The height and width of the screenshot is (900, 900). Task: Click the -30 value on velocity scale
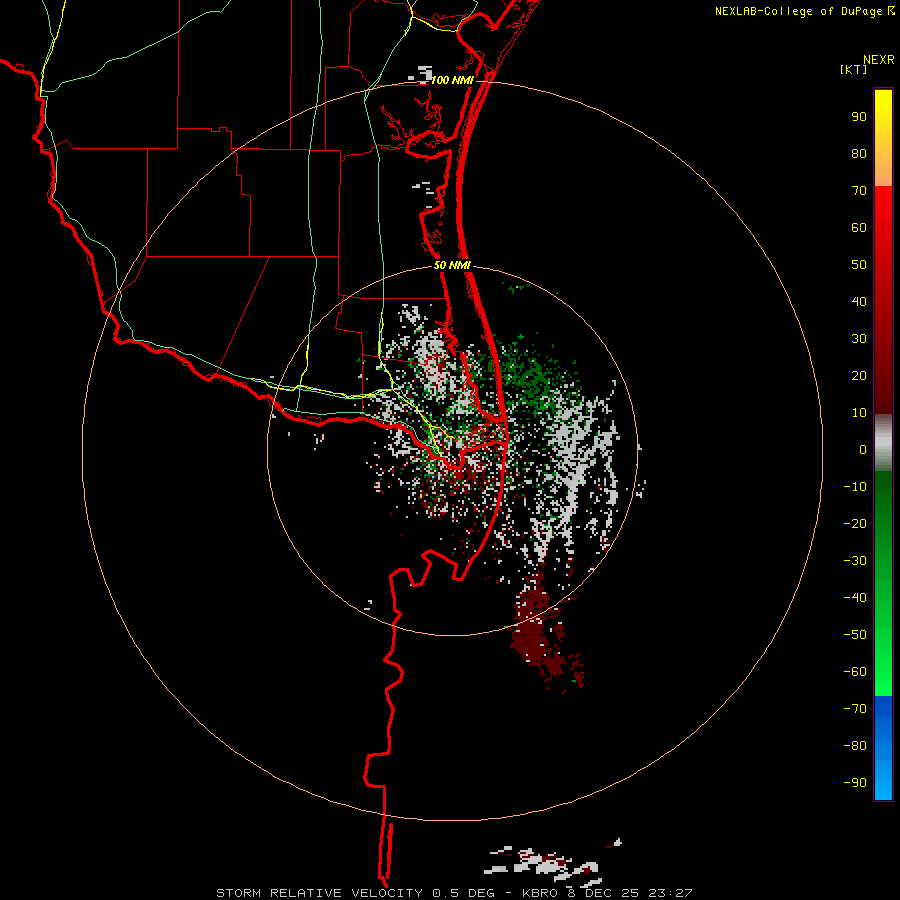855,561
